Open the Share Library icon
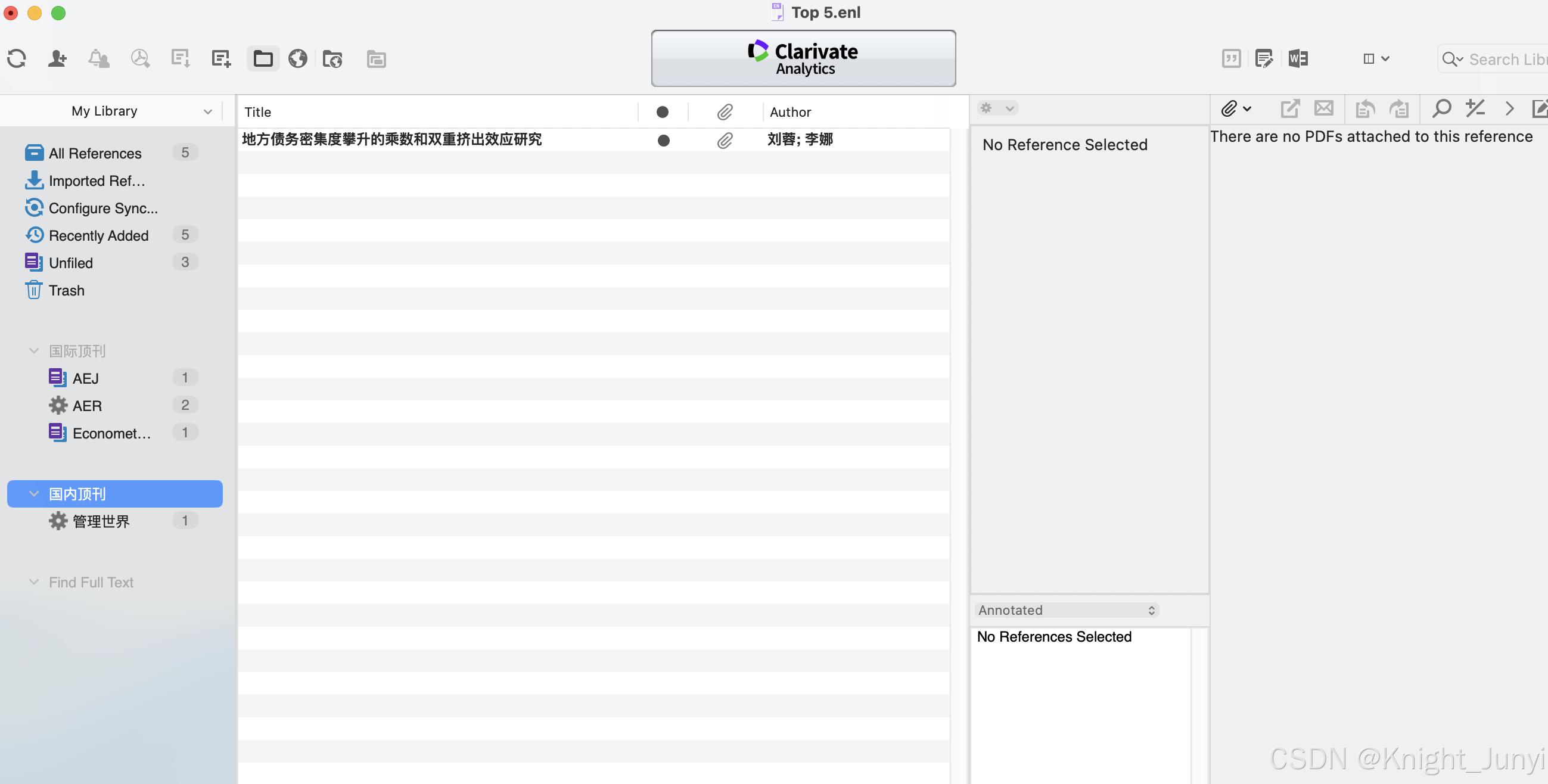The width and height of the screenshot is (1548, 784). tap(57, 58)
